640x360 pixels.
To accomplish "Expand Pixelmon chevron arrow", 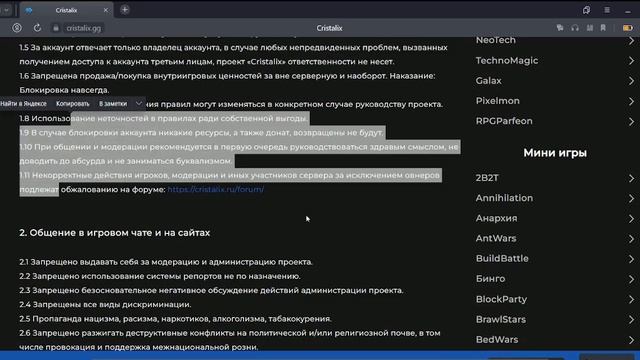I will (x=631, y=101).
